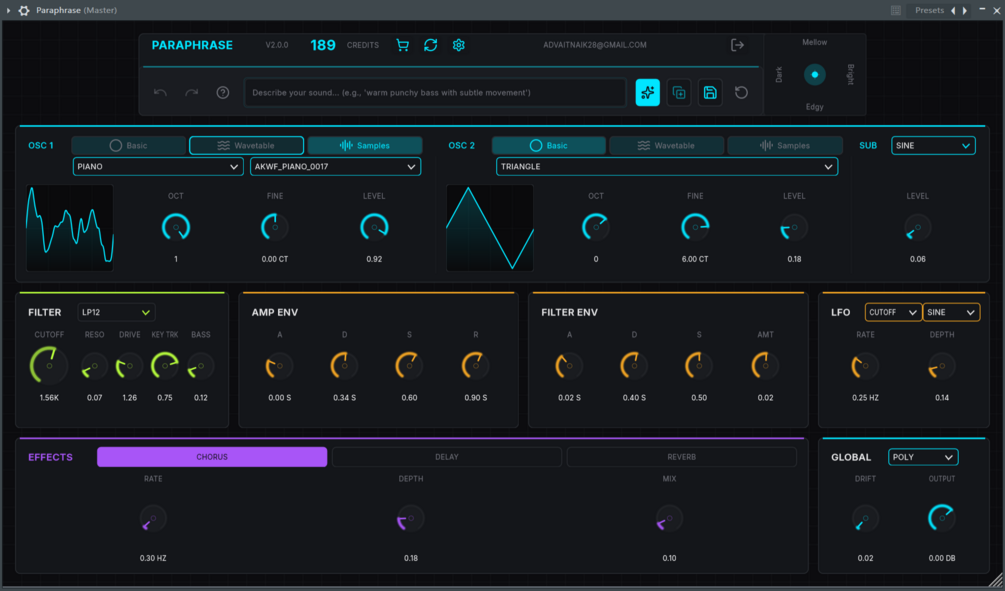Click the 189 credits counter
The image size is (1005, 591).
coord(323,45)
